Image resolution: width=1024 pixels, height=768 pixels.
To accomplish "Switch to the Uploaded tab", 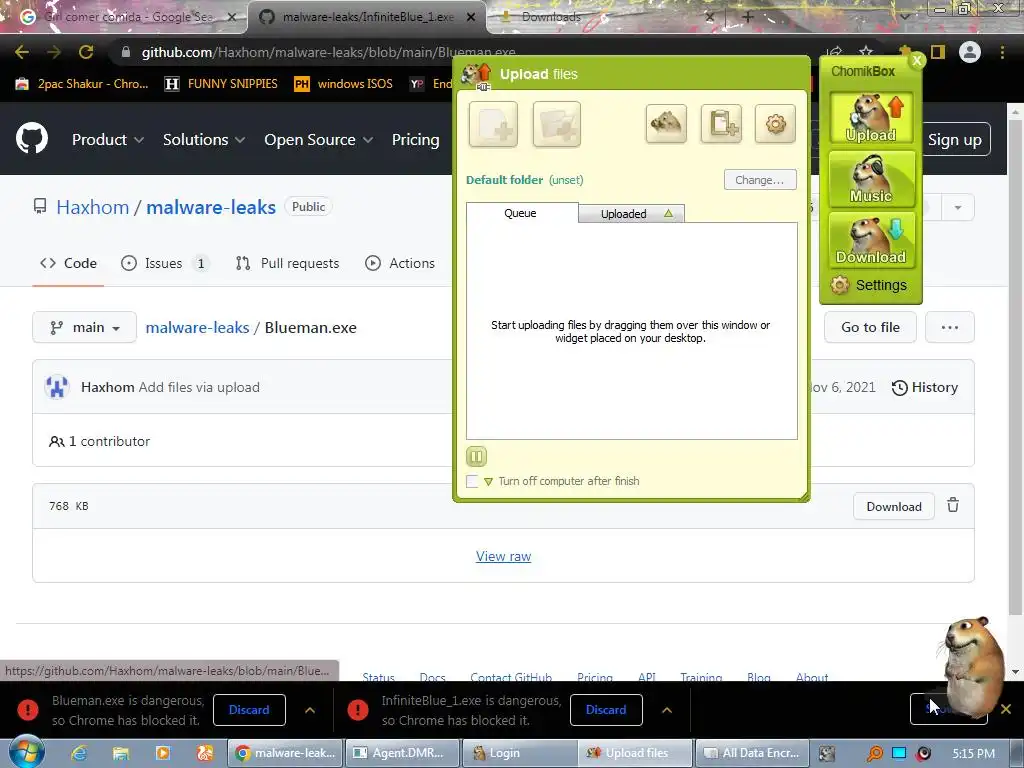I will click(632, 214).
